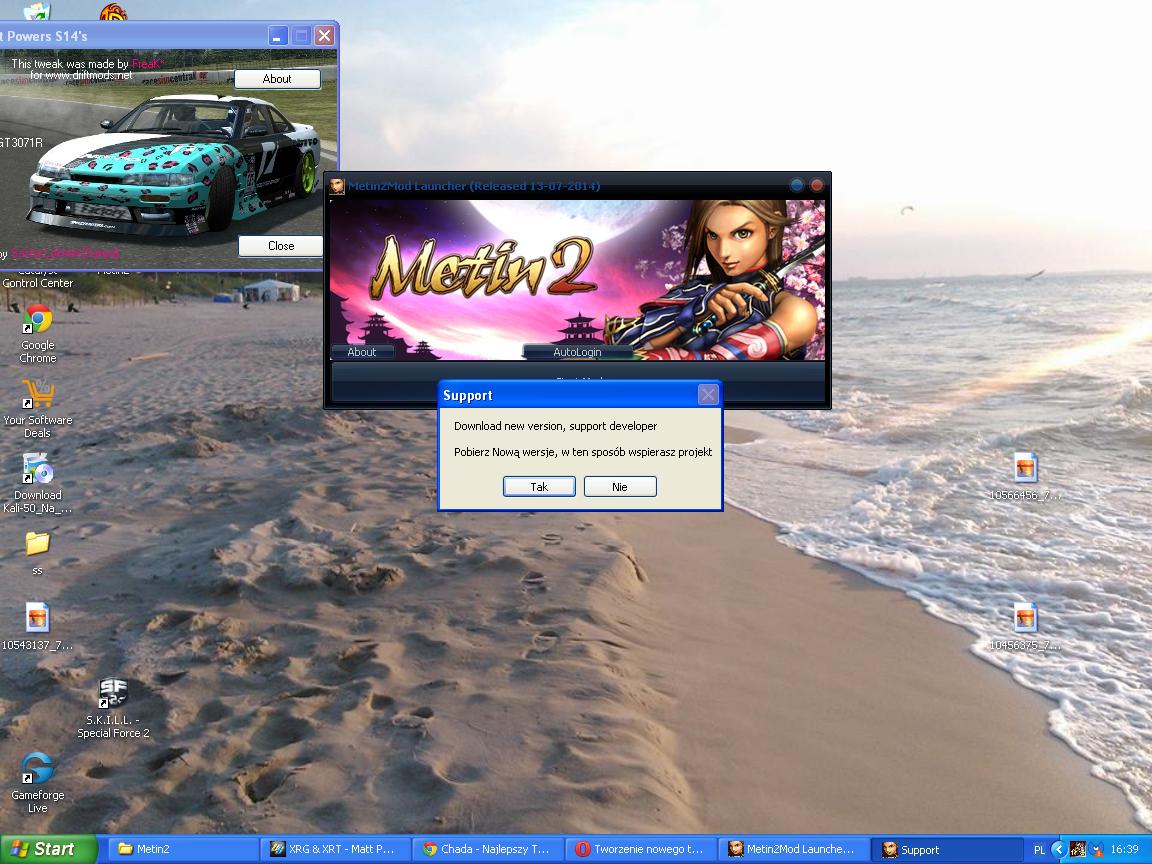Close the Support dialog with X
This screenshot has width=1152, height=864.
[708, 395]
